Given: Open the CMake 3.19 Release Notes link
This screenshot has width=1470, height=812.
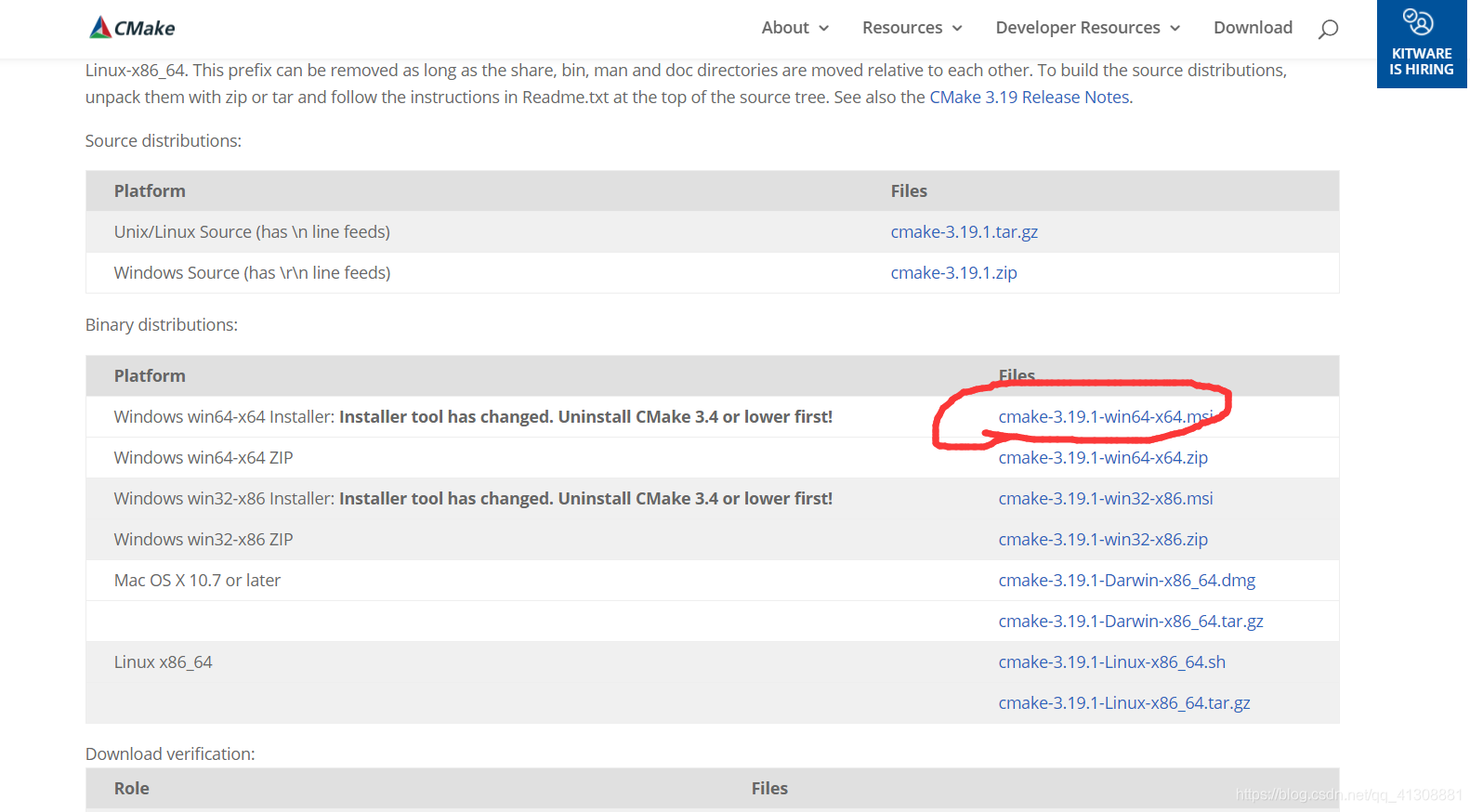Looking at the screenshot, I should click(x=1030, y=97).
